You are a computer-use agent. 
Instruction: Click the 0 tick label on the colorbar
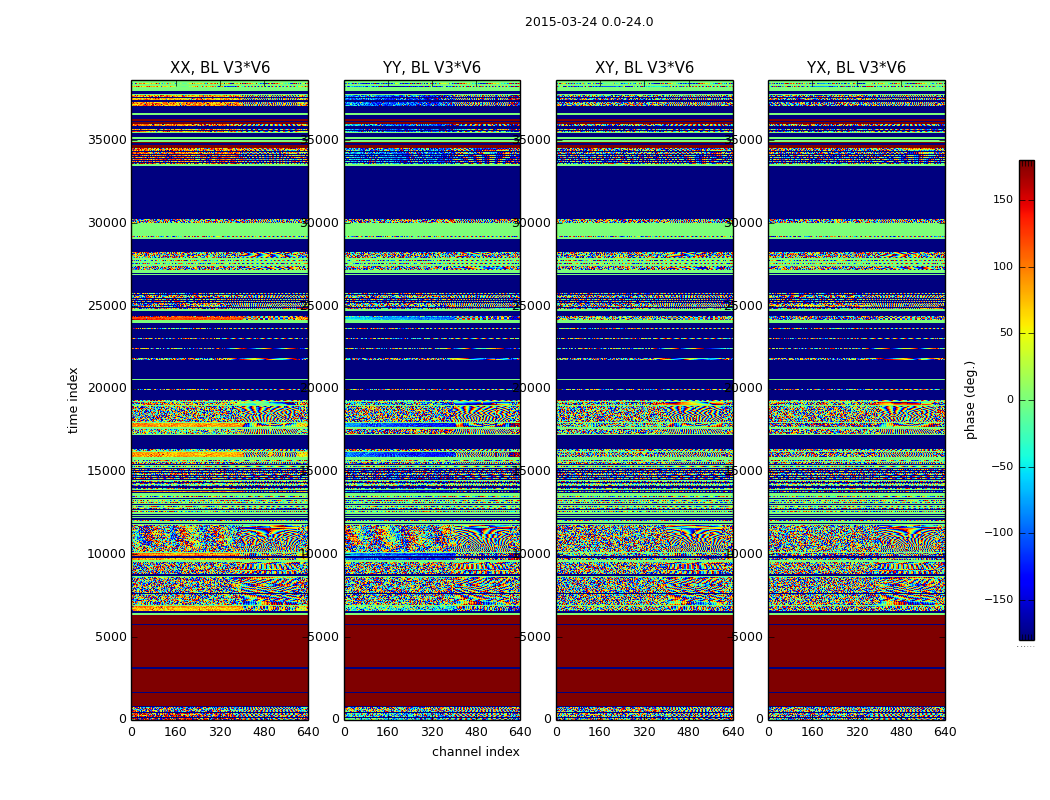click(1008, 400)
